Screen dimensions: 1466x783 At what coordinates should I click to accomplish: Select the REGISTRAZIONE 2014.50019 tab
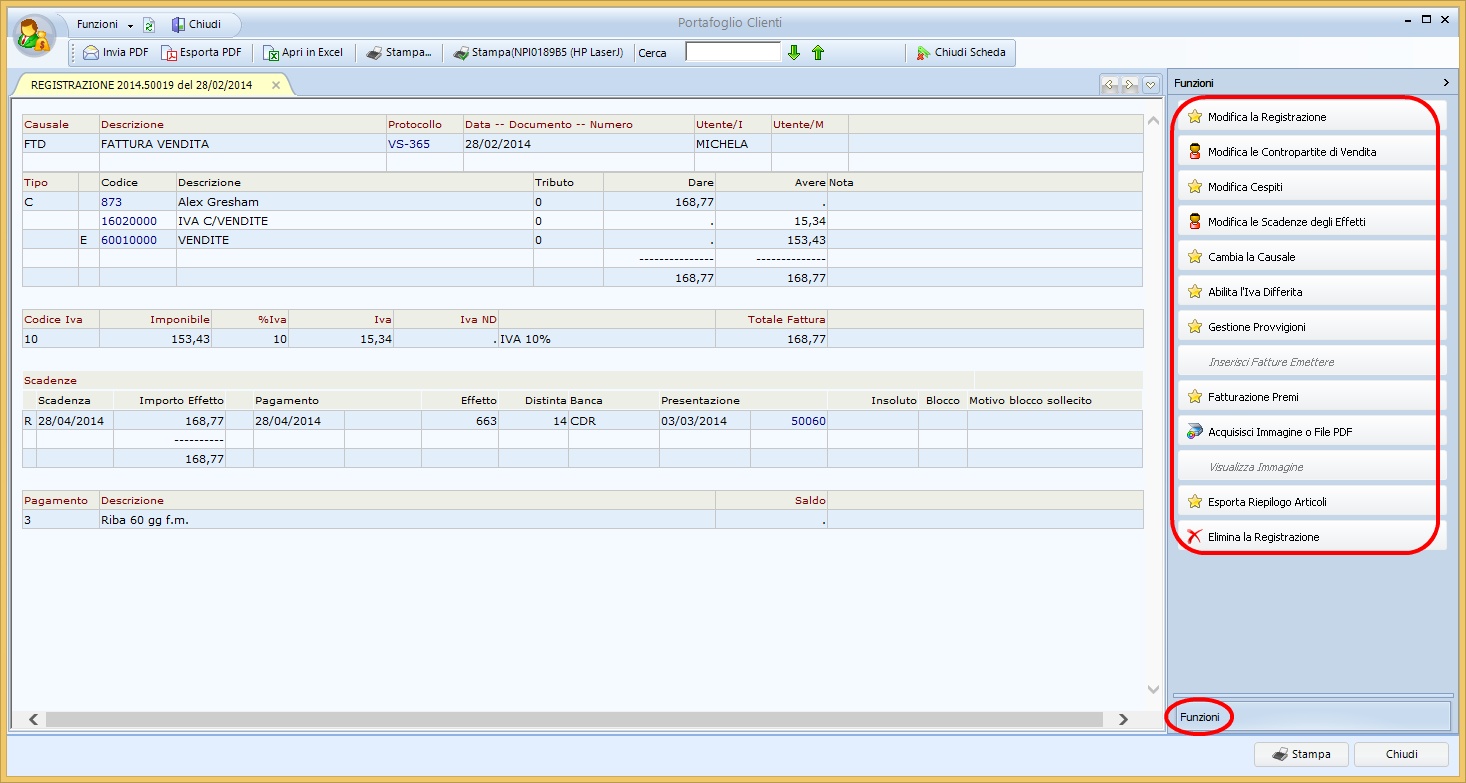[141, 86]
